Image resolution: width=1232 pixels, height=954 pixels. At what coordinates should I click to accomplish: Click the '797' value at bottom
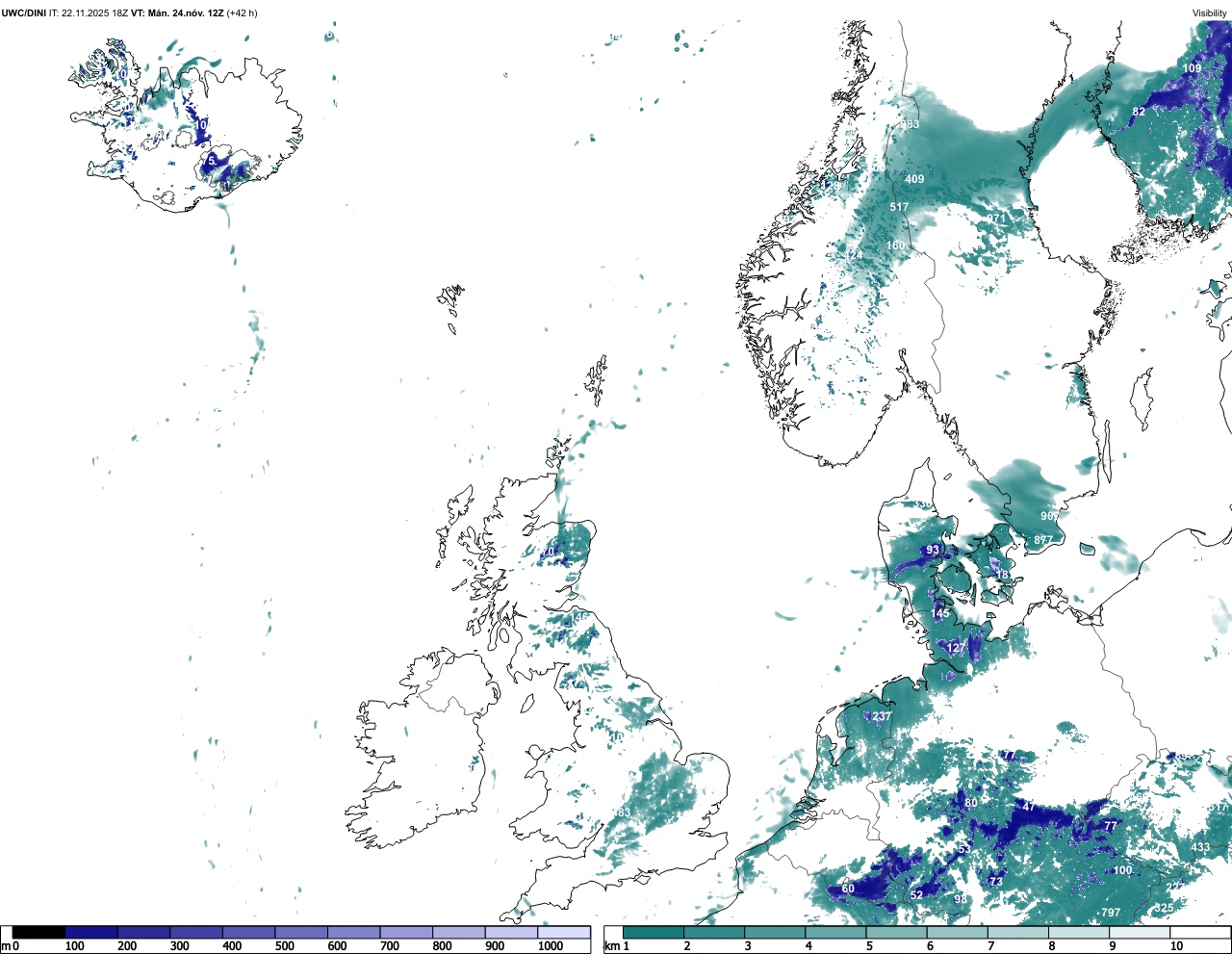tap(1111, 913)
